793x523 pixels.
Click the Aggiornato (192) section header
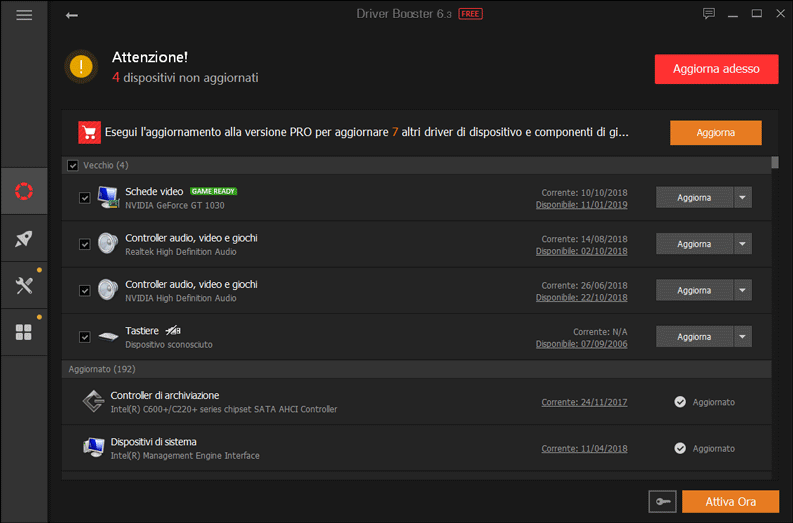tap(417, 369)
